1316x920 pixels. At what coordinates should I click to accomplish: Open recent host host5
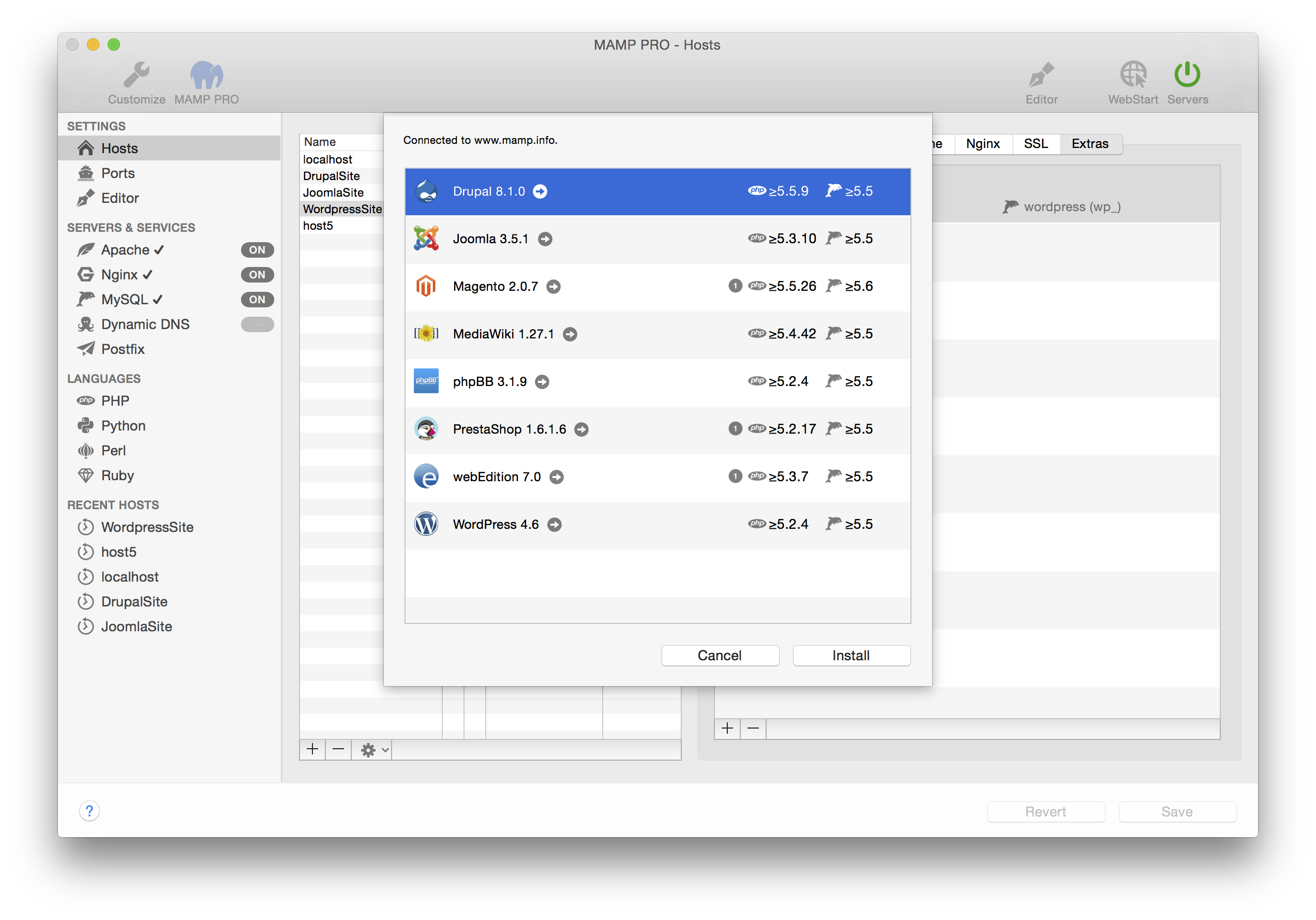pos(118,552)
